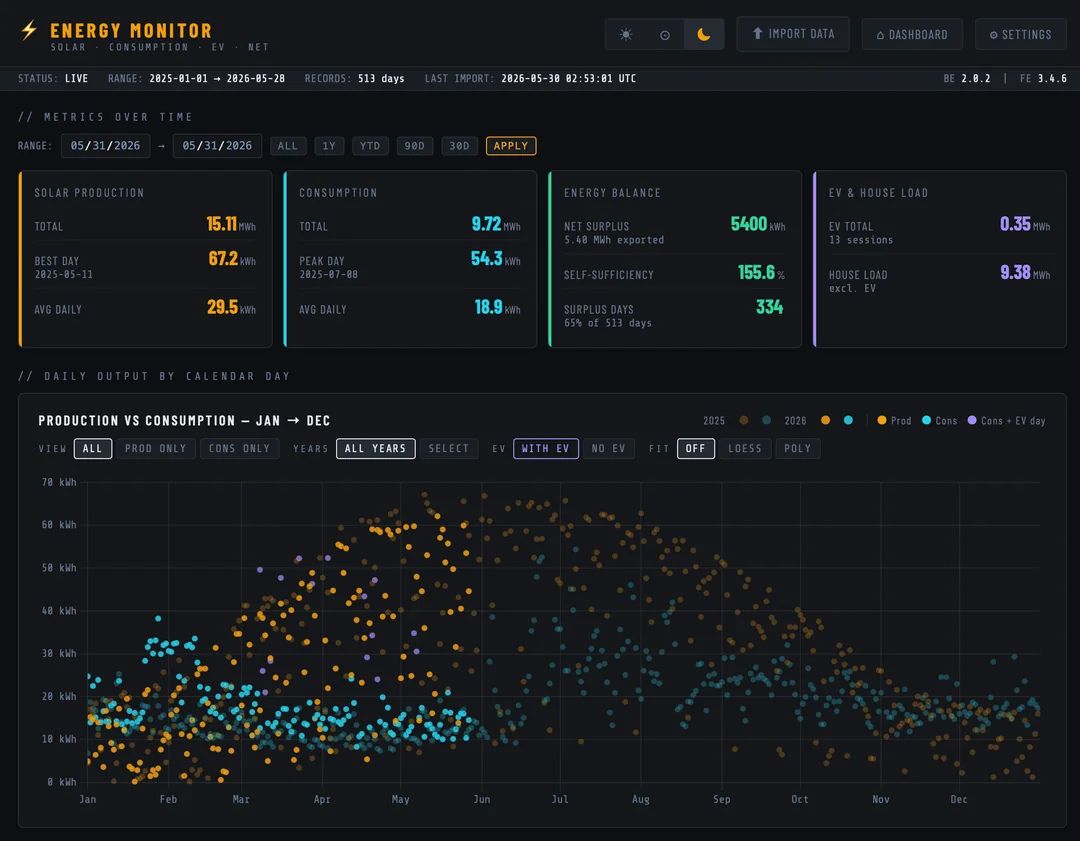This screenshot has height=841, width=1080.
Task: Click the solar avg daily 29.5 kWh
Action: click(x=231, y=307)
